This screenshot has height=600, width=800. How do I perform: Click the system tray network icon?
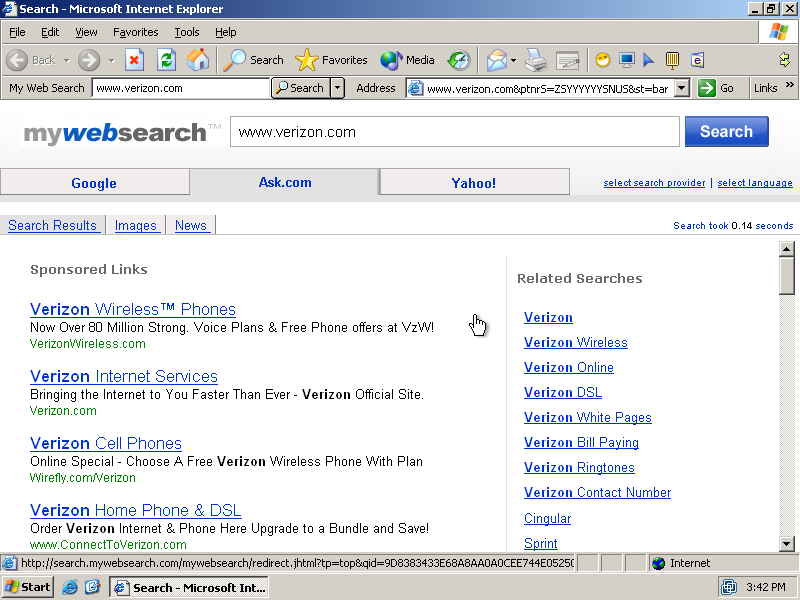tap(729, 587)
